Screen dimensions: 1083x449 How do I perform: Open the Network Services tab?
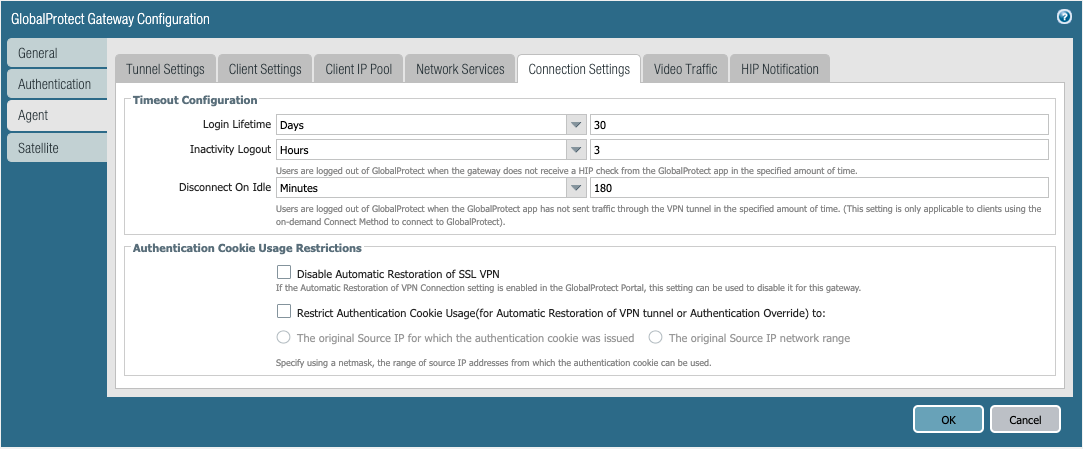point(460,69)
